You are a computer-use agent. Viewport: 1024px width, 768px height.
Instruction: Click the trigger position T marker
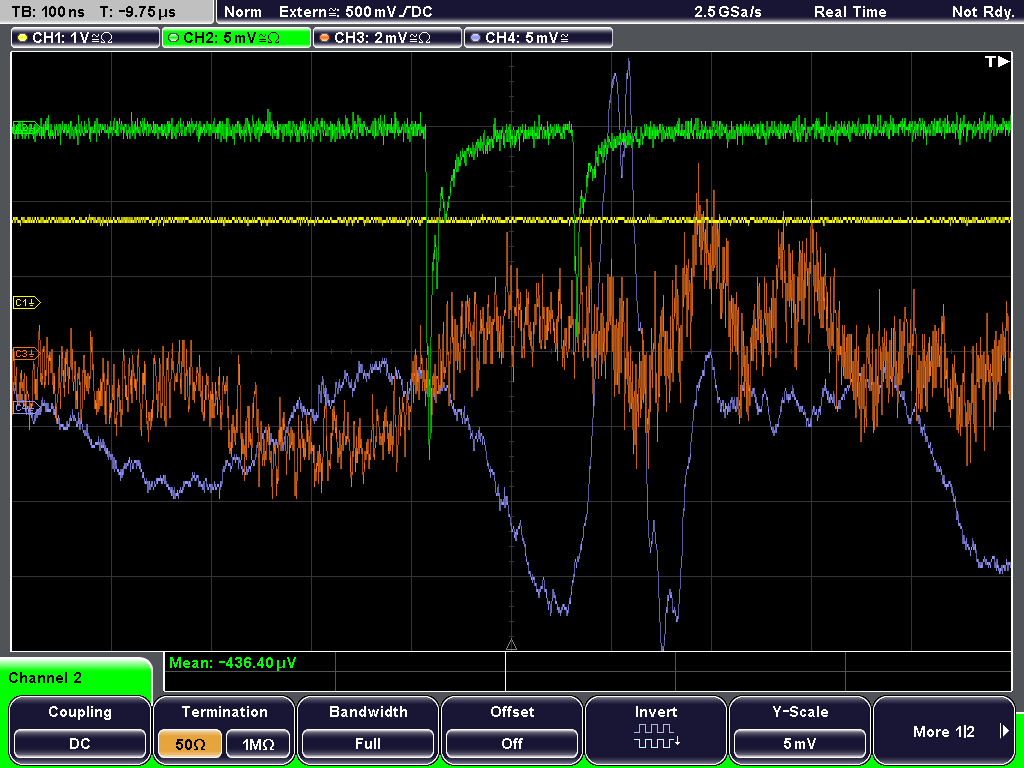click(x=997, y=62)
